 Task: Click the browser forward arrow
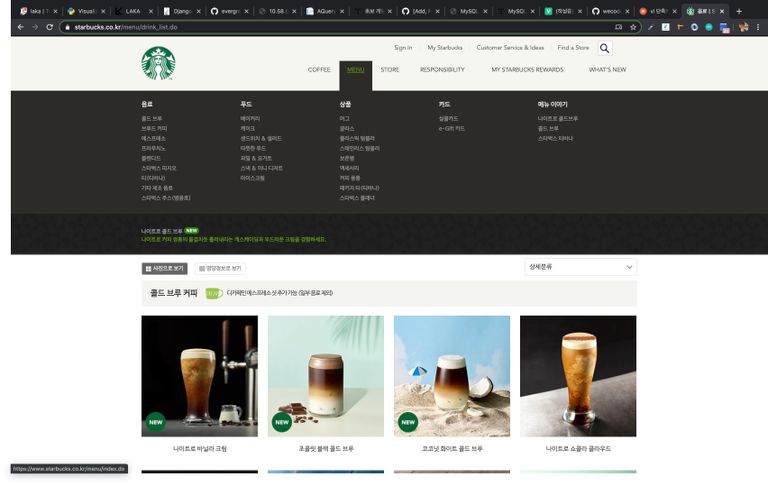point(35,27)
